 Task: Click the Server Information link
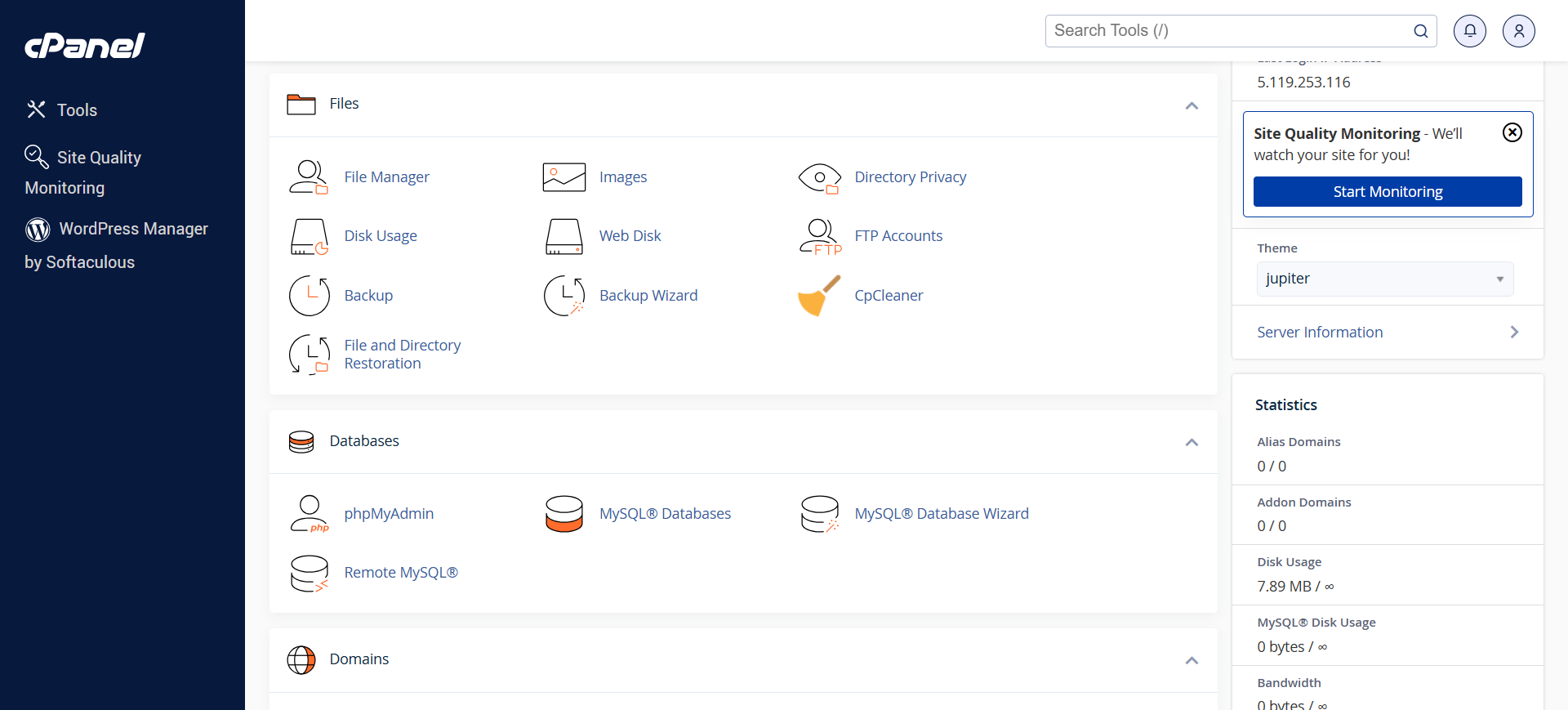pyautogui.click(x=1320, y=332)
